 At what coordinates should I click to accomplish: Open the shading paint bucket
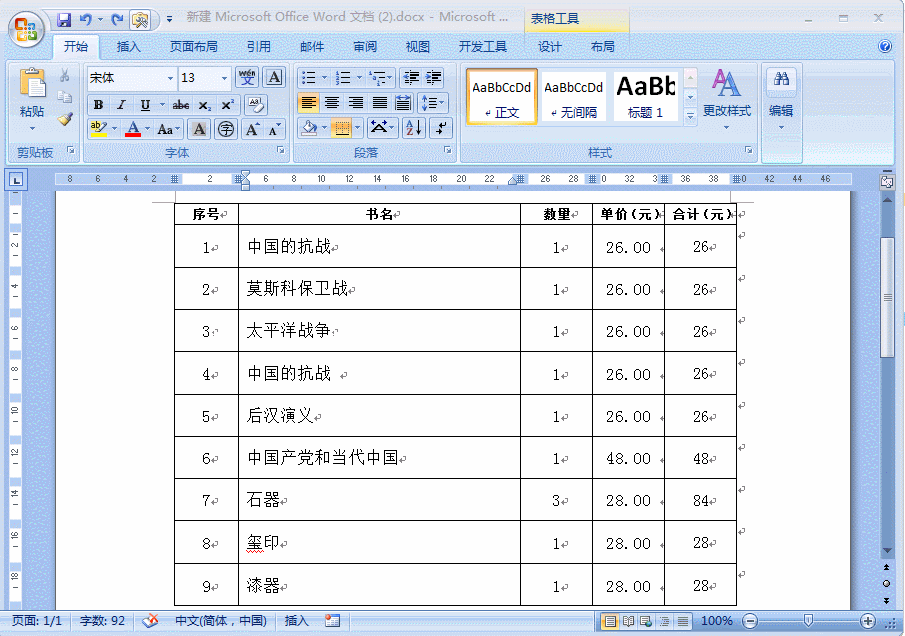click(309, 128)
